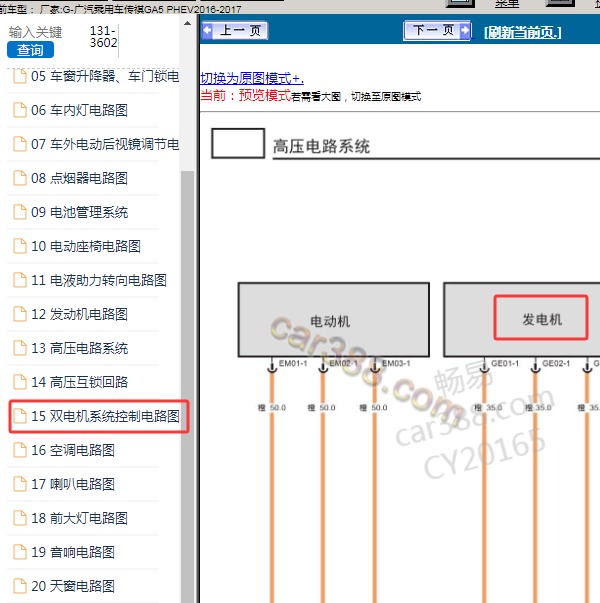This screenshot has height=603, width=600.
Task: Click document icon beside 17 喇叭电路图
Action: point(20,483)
